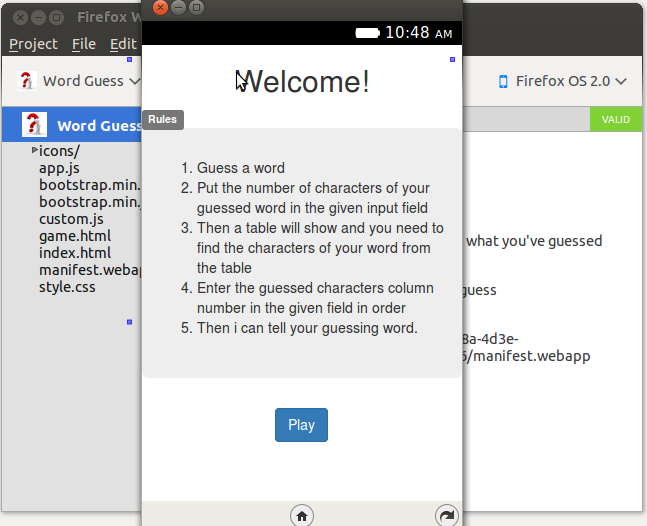647x526 pixels.
Task: Click the rotate device arrow icon
Action: [x=447, y=515]
